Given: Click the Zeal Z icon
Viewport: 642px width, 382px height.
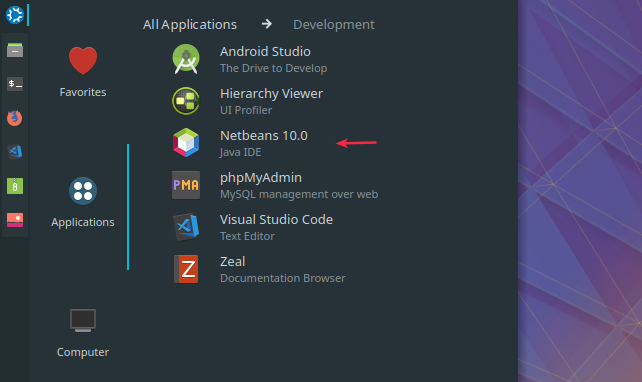Looking at the screenshot, I should coord(186,269).
